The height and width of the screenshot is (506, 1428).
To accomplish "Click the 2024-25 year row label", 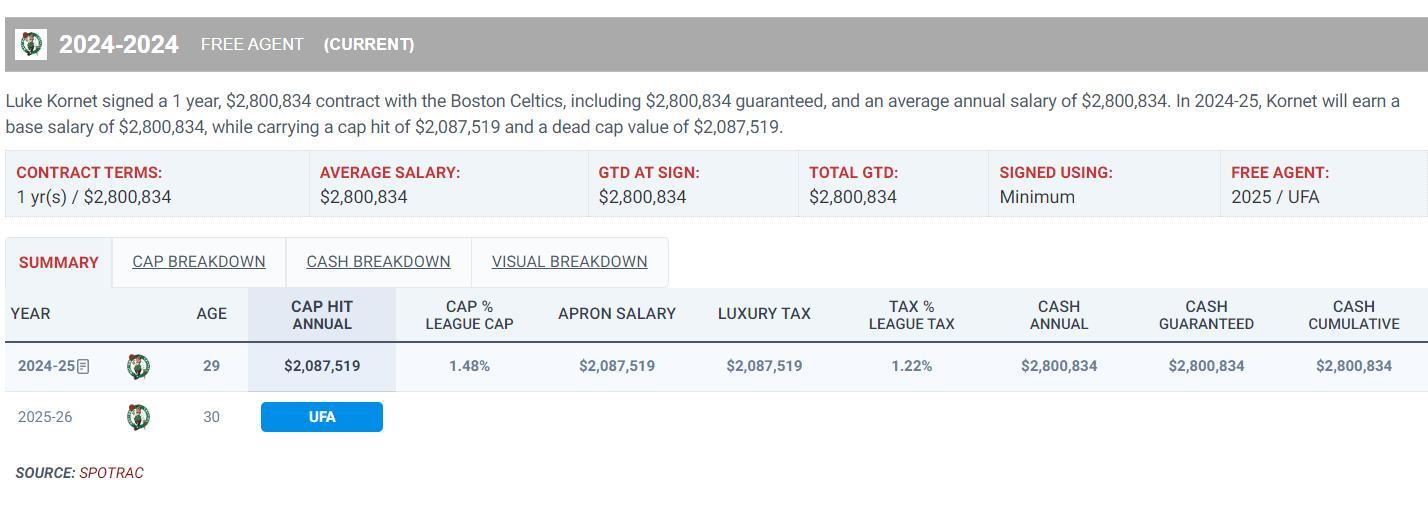I will tap(46, 367).
